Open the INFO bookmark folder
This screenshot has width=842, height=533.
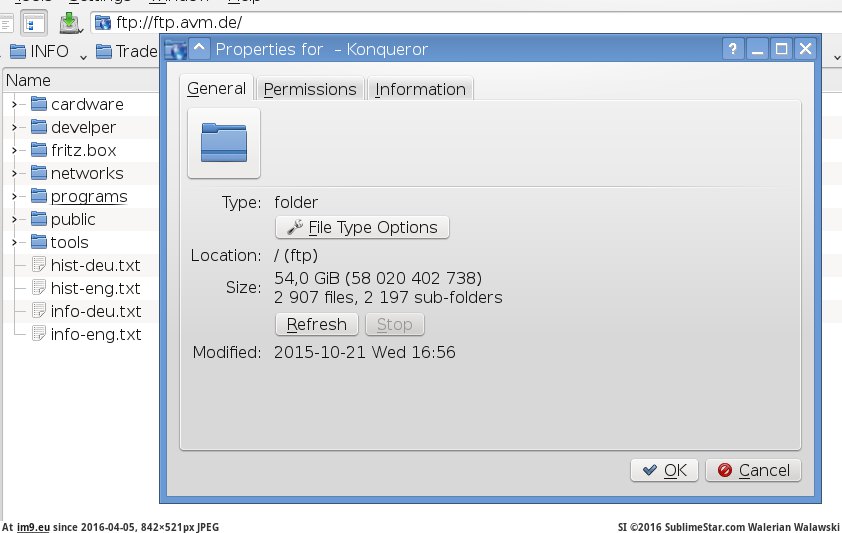[x=40, y=51]
